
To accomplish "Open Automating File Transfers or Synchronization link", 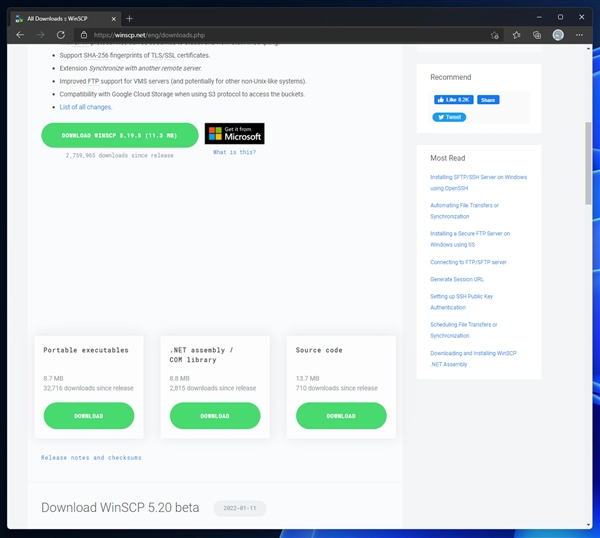I will pos(464,211).
